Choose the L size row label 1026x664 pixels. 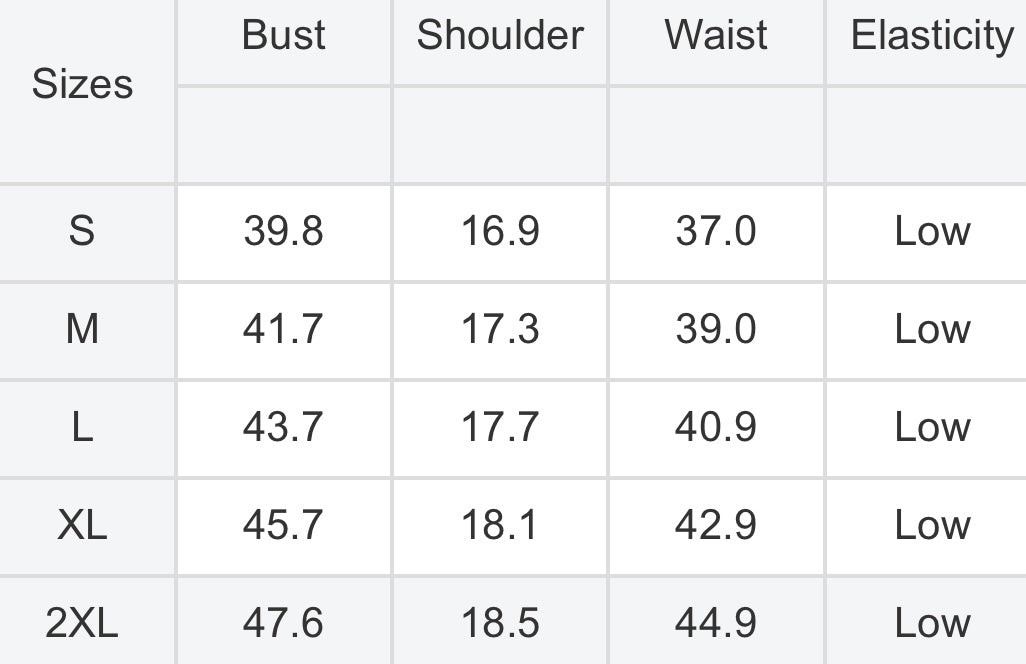coord(82,427)
